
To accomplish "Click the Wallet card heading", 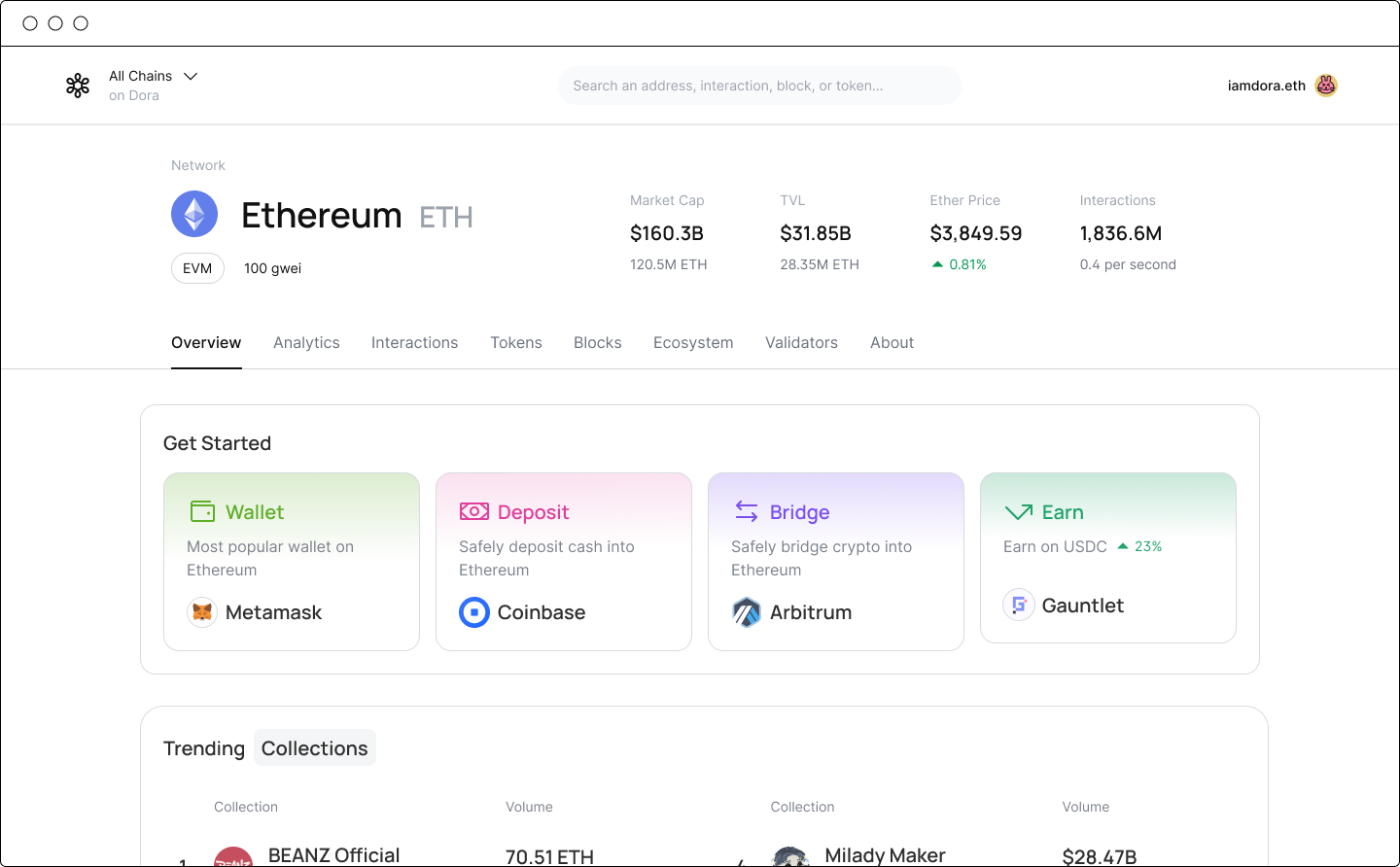I will click(255, 512).
